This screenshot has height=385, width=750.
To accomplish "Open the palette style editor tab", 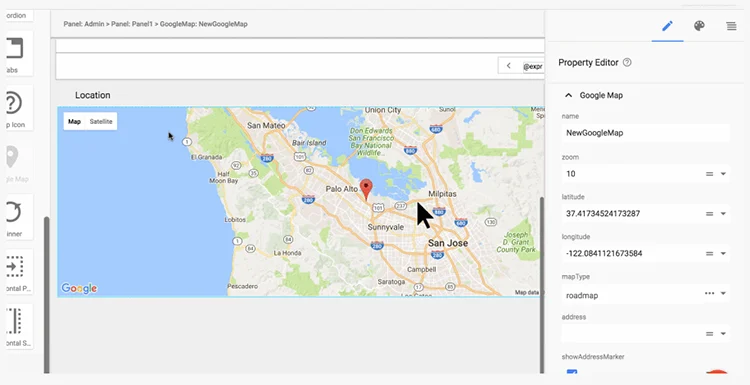I will 699,26.
